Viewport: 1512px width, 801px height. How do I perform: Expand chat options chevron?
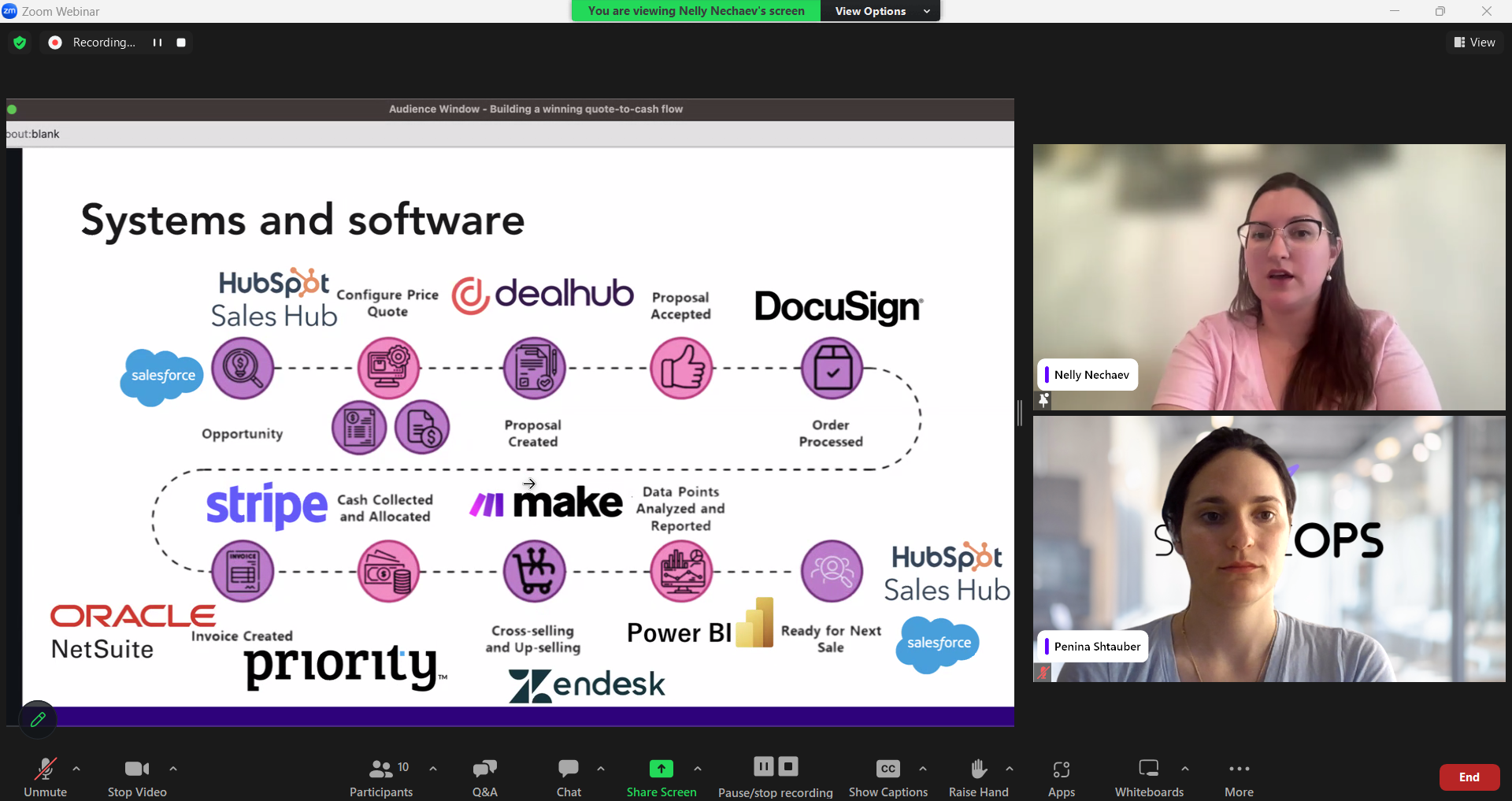pos(601,768)
